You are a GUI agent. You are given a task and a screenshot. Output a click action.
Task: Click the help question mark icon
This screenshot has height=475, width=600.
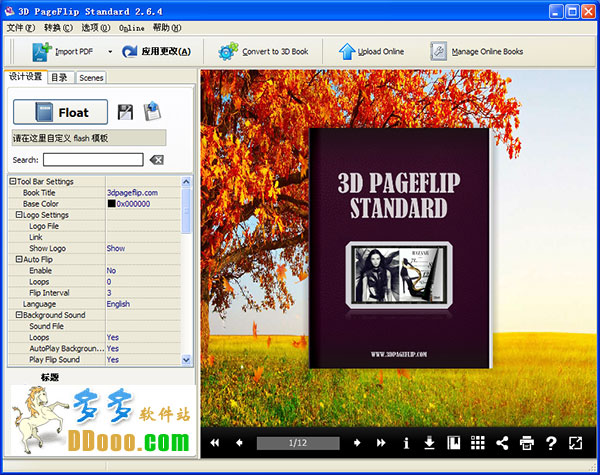[x=551, y=443]
